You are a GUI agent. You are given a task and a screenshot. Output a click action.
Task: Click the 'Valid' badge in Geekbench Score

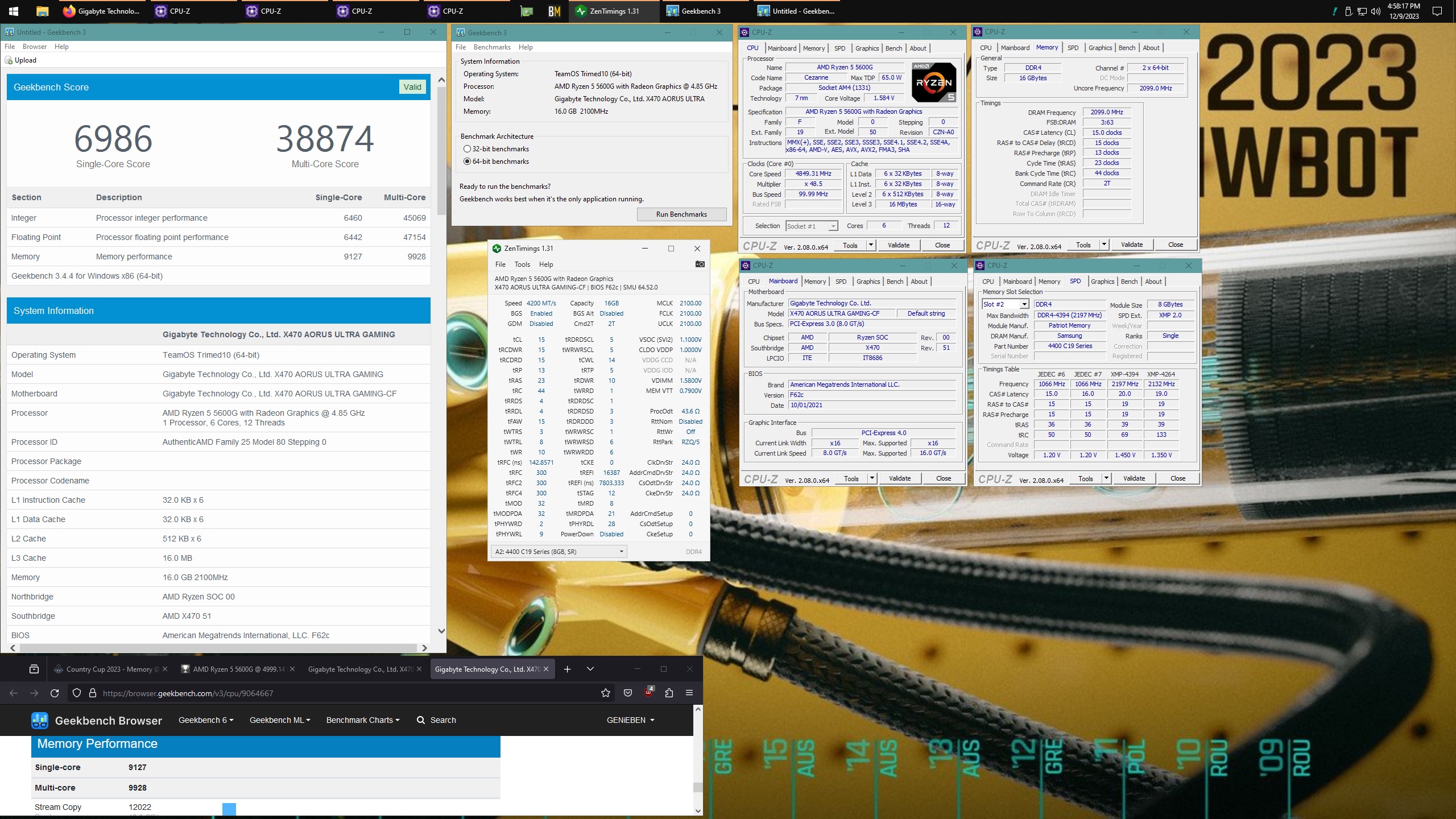tap(412, 87)
